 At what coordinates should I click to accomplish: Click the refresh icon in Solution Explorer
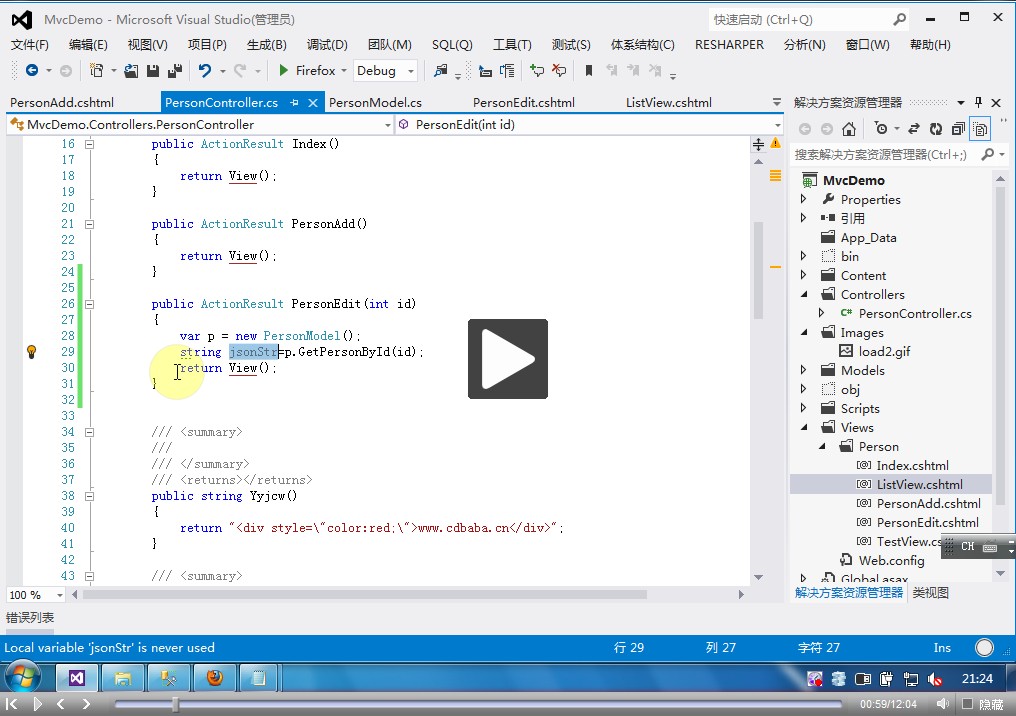(936, 129)
